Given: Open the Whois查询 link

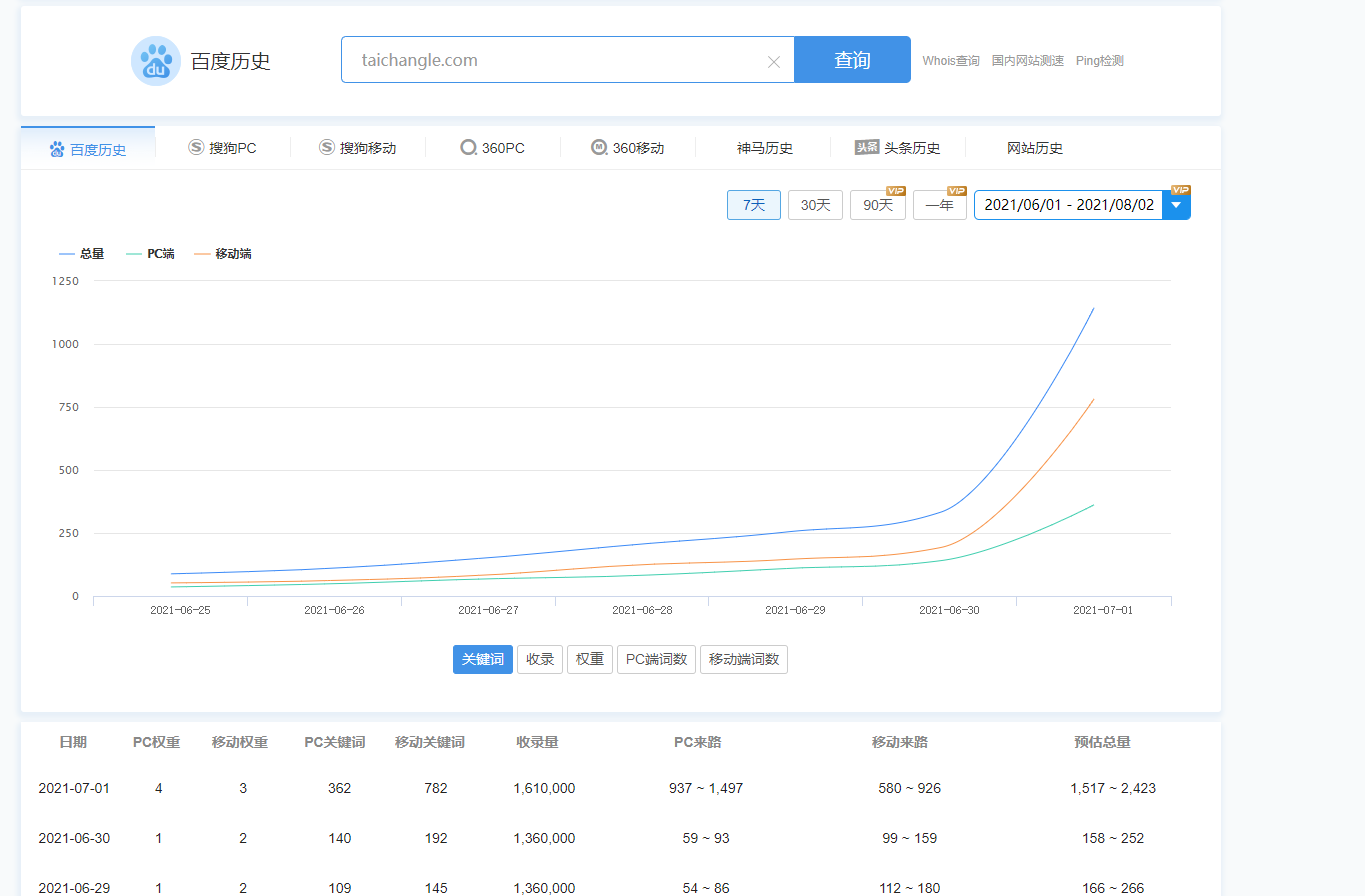Looking at the screenshot, I should 951,61.
